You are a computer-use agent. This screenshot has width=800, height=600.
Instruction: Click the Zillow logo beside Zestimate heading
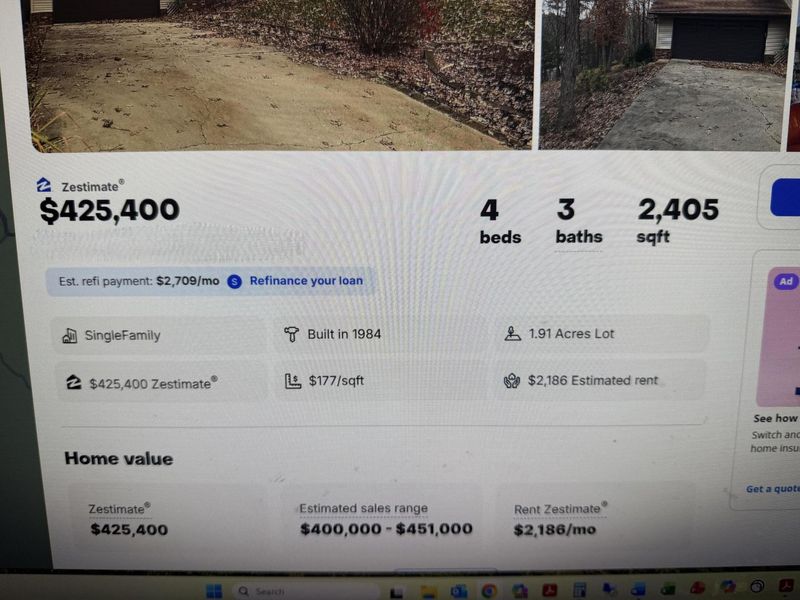[x=44, y=185]
